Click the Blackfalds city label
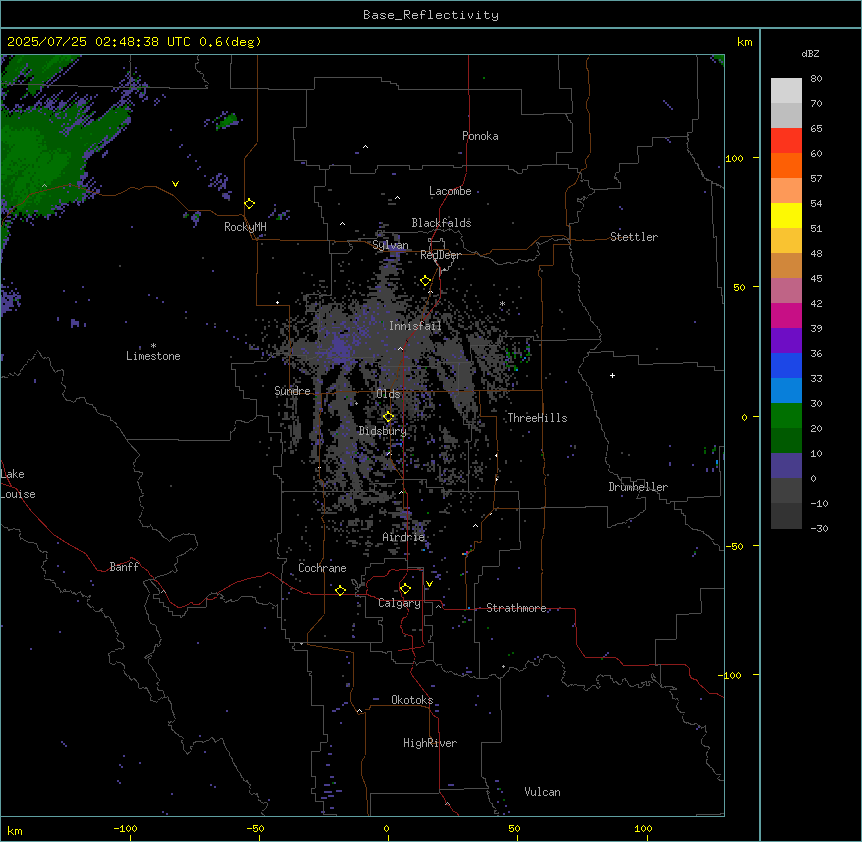The height and width of the screenshot is (842, 862). point(441,223)
